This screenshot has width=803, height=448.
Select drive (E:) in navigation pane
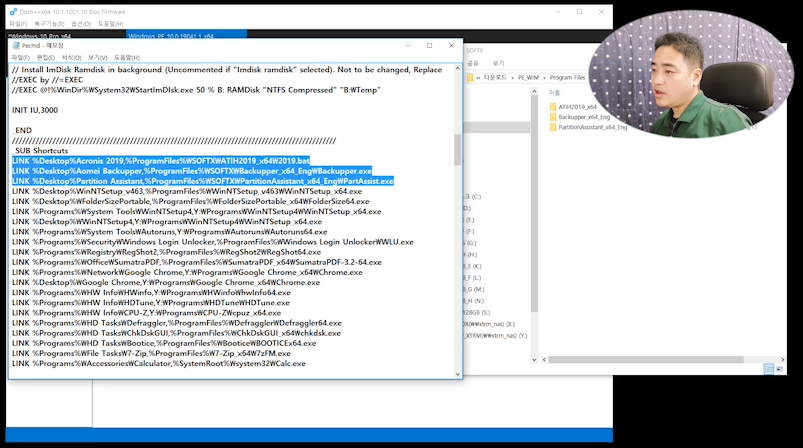[469, 220]
